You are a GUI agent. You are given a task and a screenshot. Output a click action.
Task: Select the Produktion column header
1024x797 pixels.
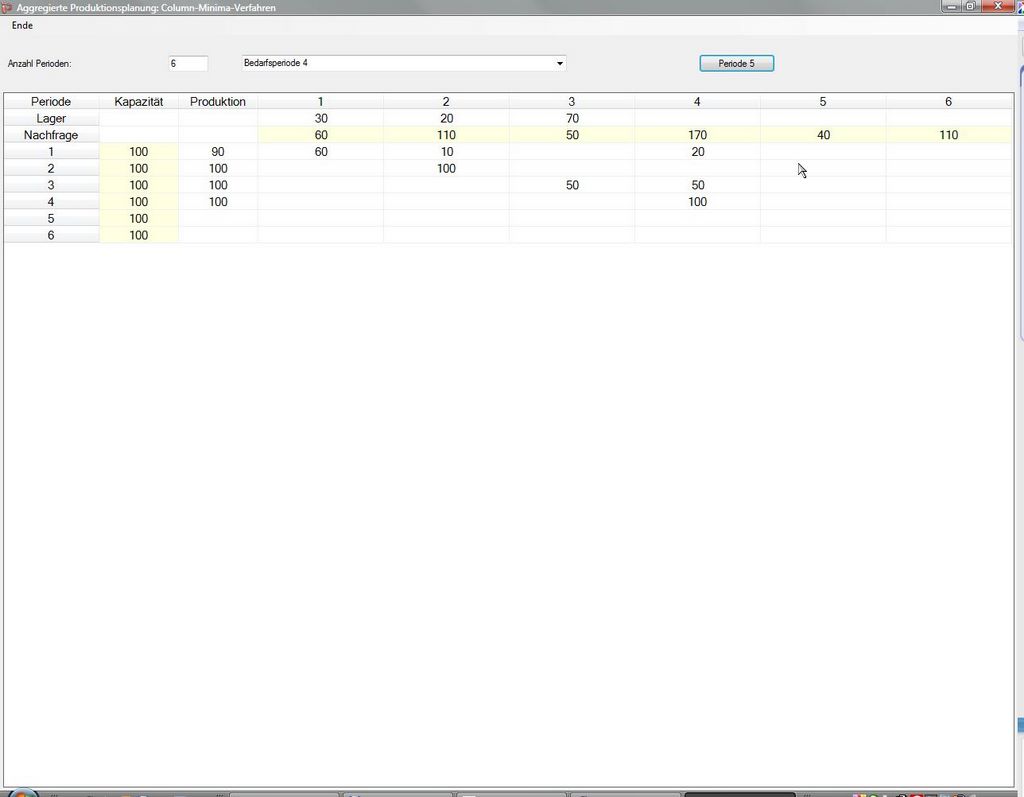coord(218,102)
